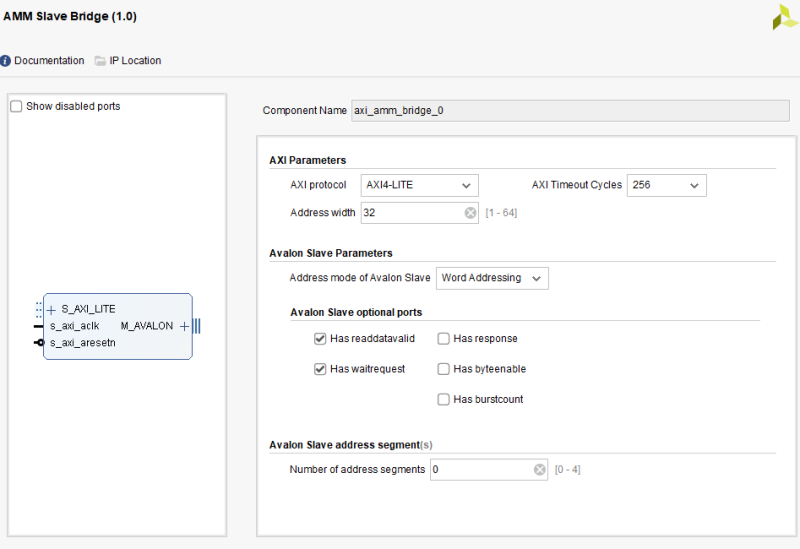
Task: Select the s_axi_aresetn port label
Action: 83,343
